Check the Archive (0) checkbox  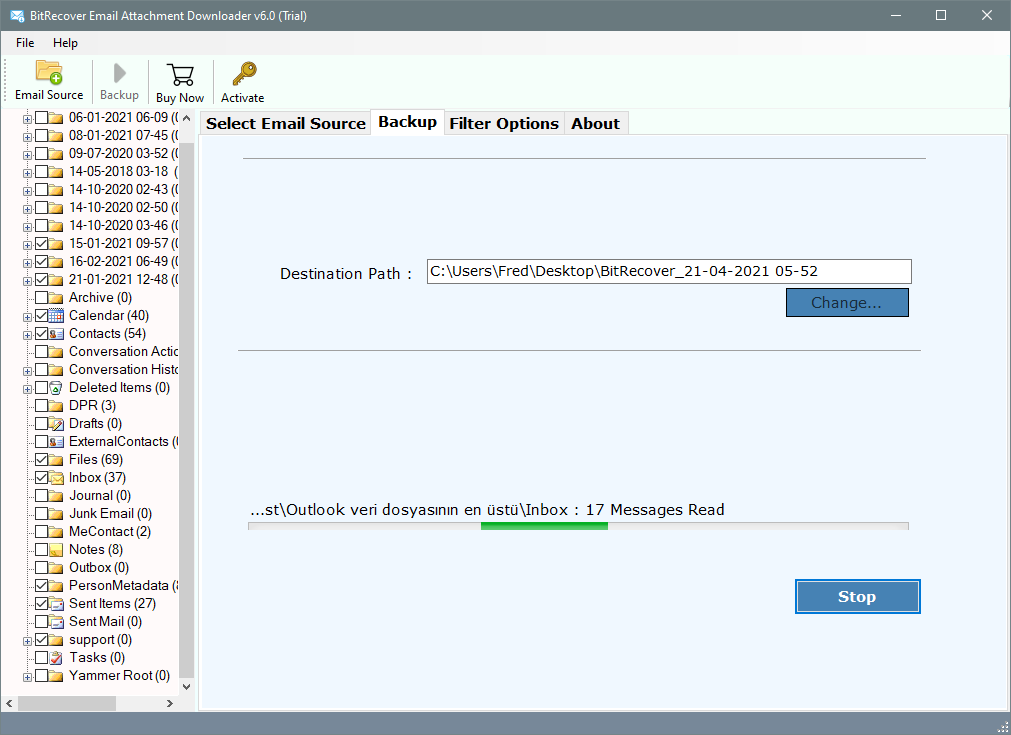coord(41,297)
